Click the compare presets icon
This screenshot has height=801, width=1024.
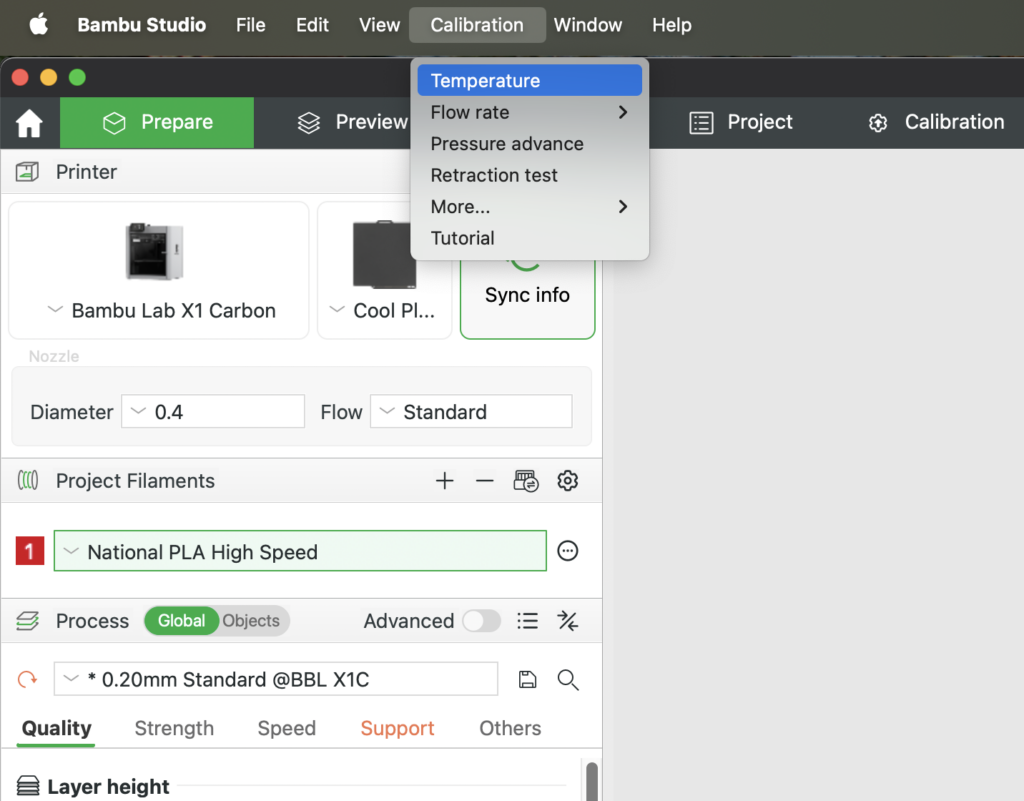pos(568,621)
